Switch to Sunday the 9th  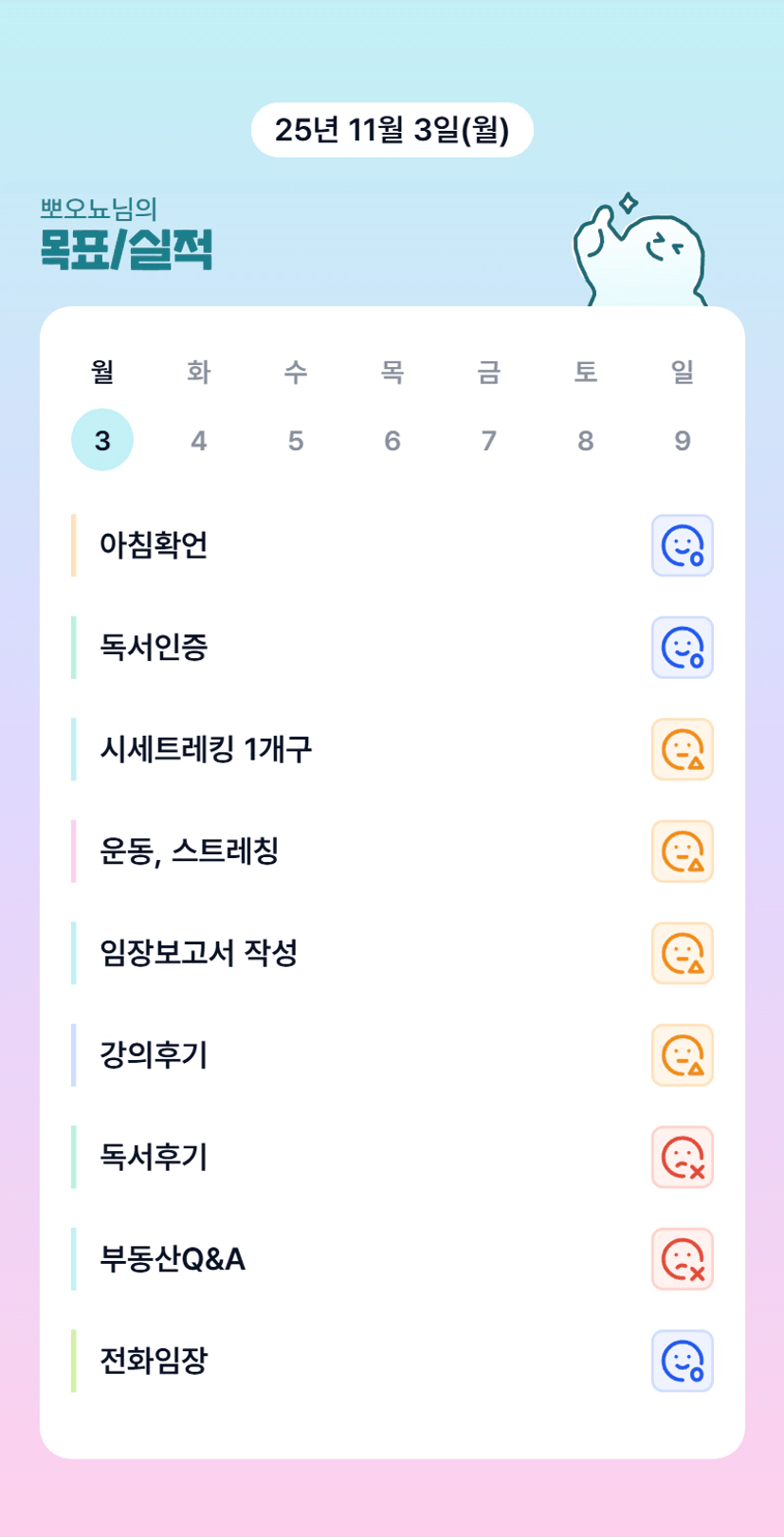683,440
